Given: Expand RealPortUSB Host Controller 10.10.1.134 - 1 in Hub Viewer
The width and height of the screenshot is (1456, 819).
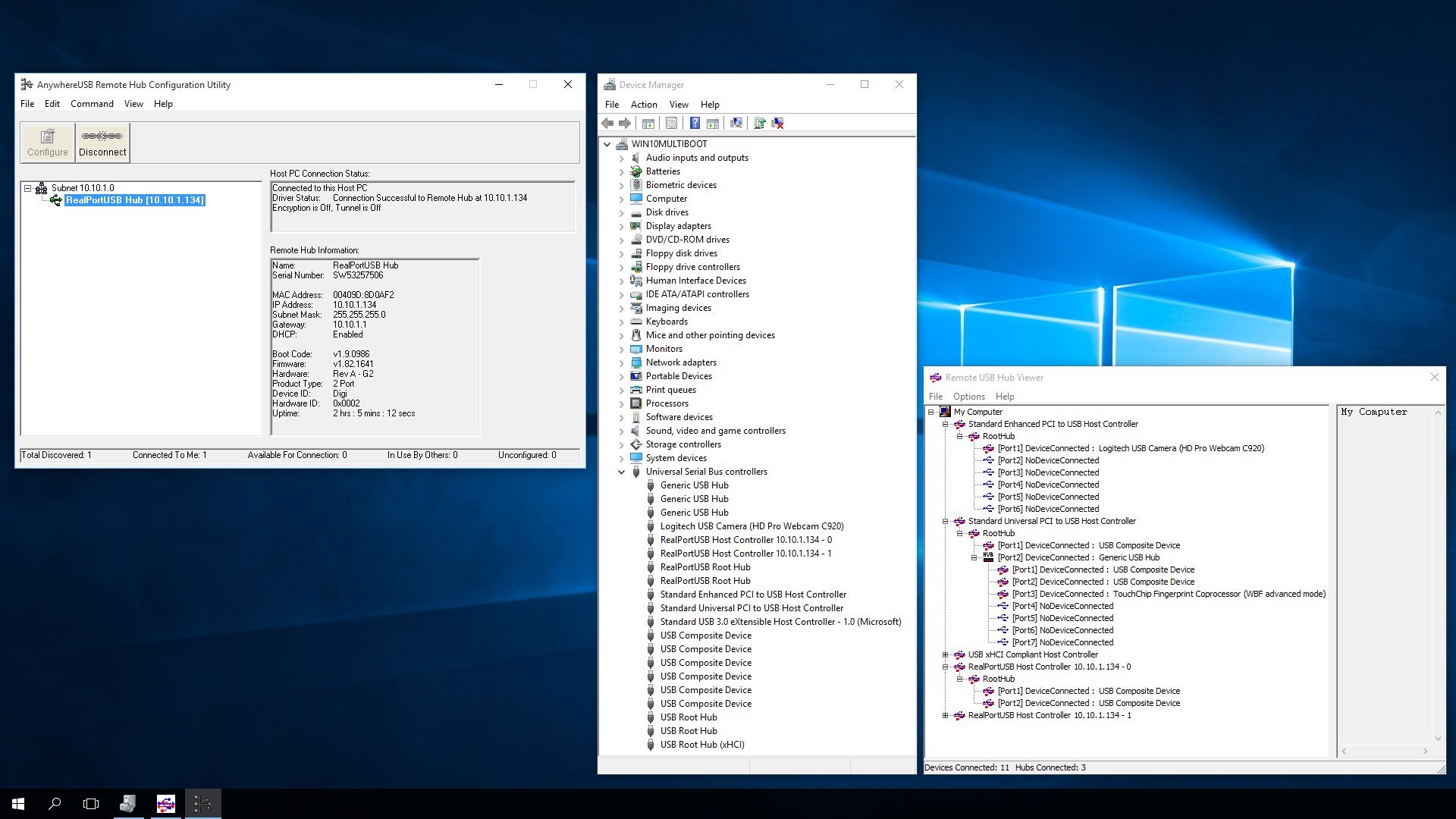Looking at the screenshot, I should (945, 715).
